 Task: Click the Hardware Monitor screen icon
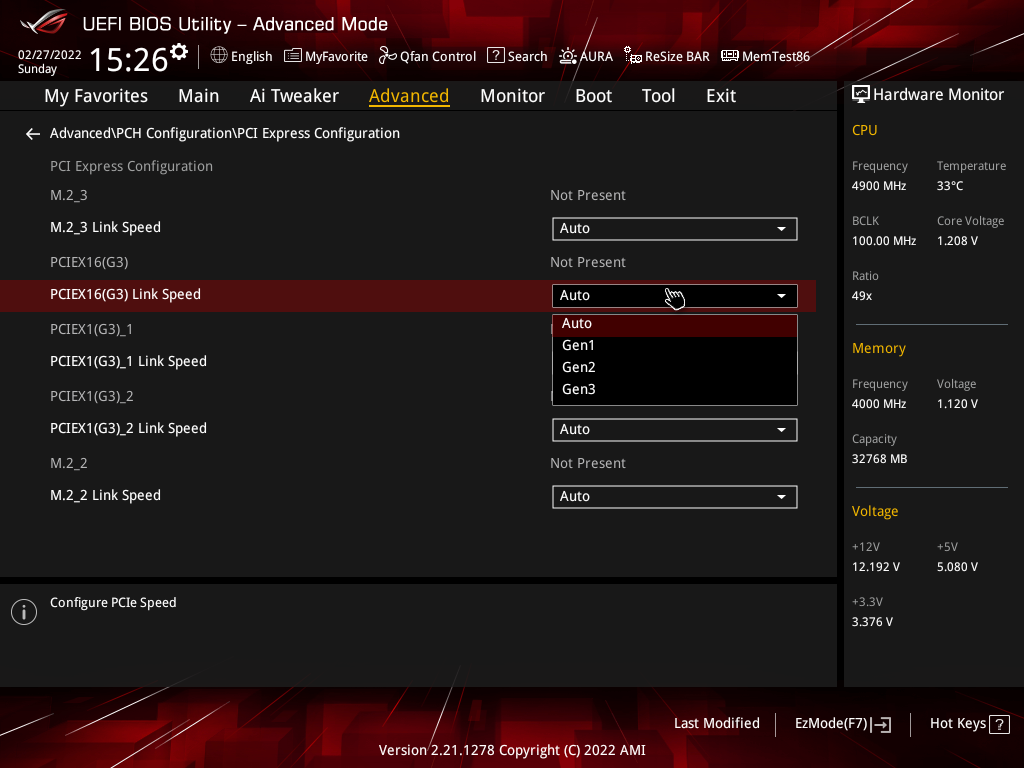(861, 95)
